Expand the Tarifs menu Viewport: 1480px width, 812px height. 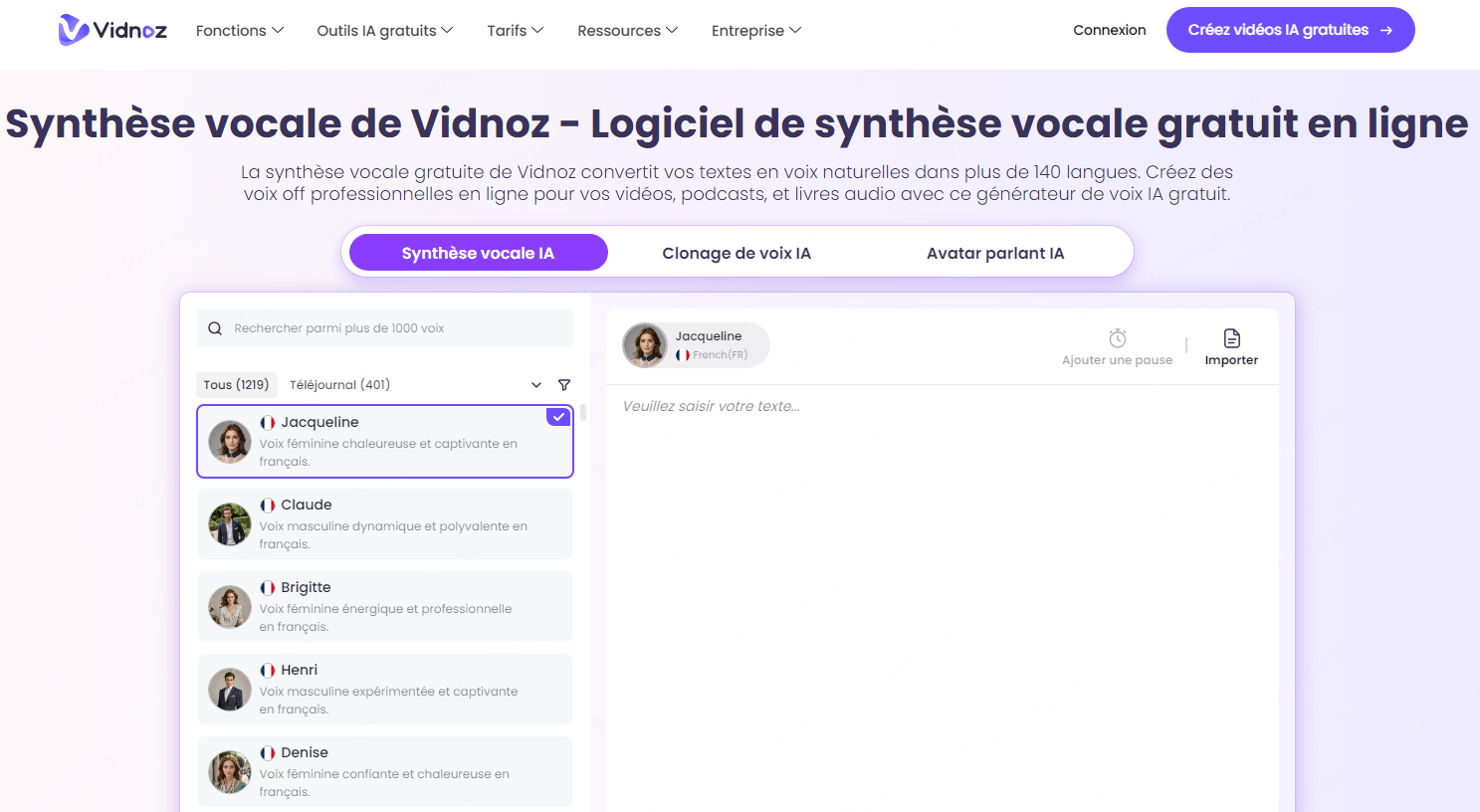516,31
